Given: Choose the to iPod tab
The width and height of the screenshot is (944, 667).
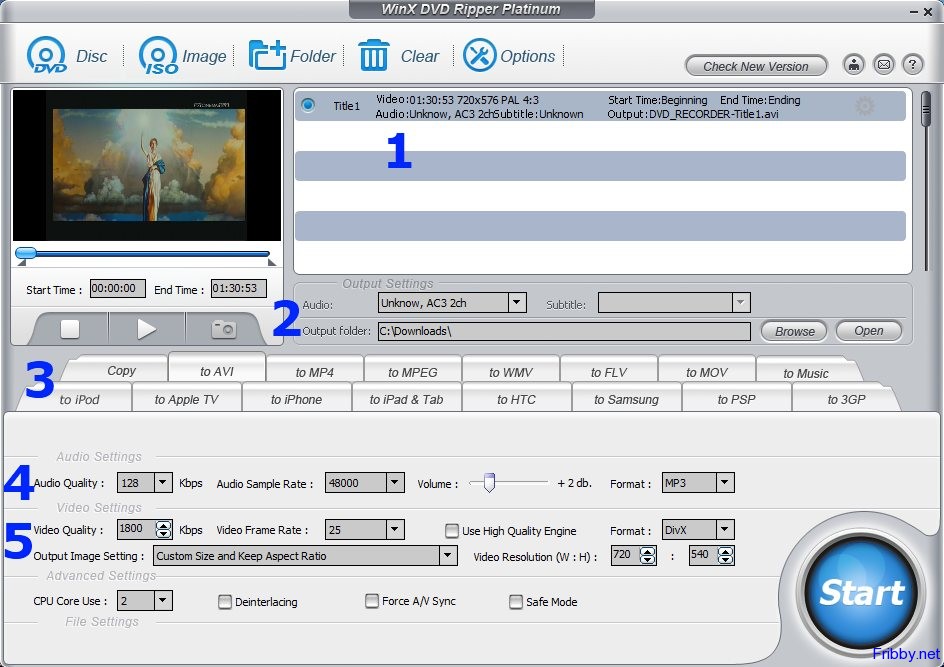Looking at the screenshot, I should tap(79, 399).
